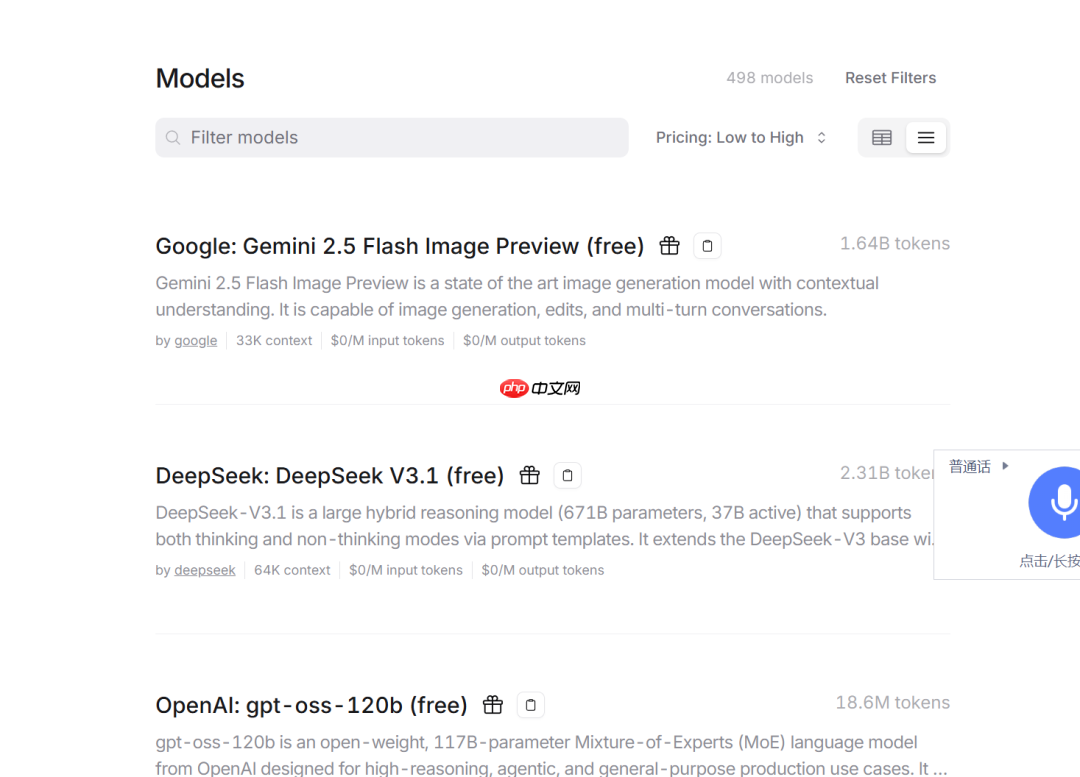This screenshot has width=1080, height=777.
Task: Click the Pricing: Low to High chevron
Action: 820,137
